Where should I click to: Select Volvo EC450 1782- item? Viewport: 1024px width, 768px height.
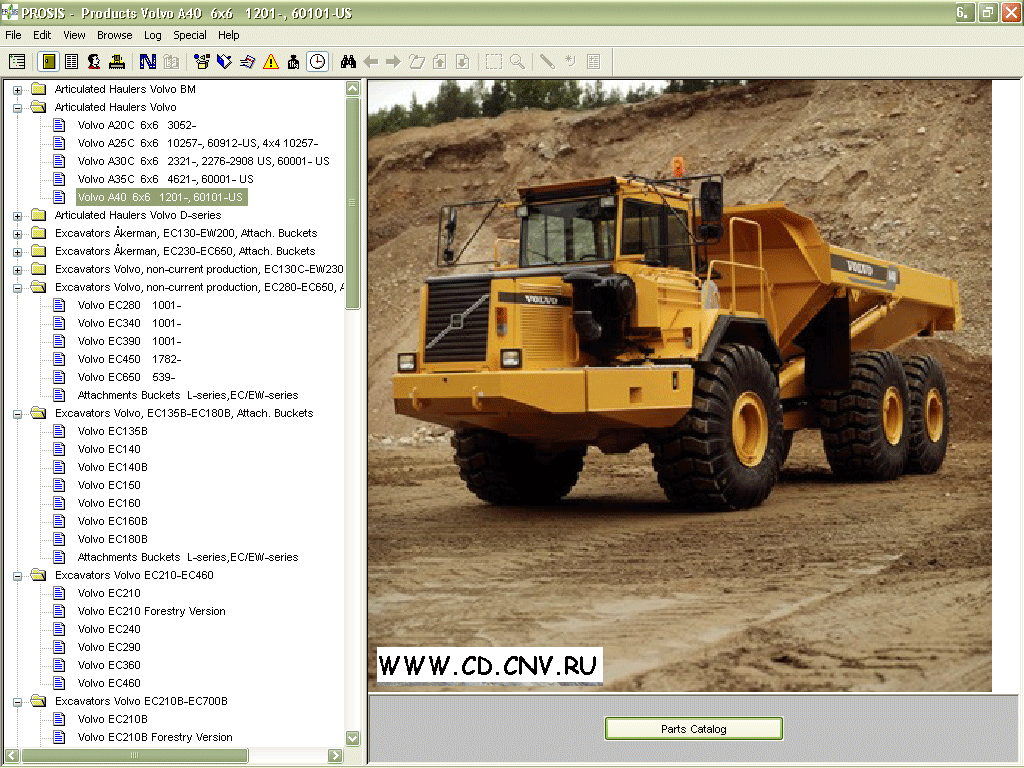pyautogui.click(x=129, y=359)
